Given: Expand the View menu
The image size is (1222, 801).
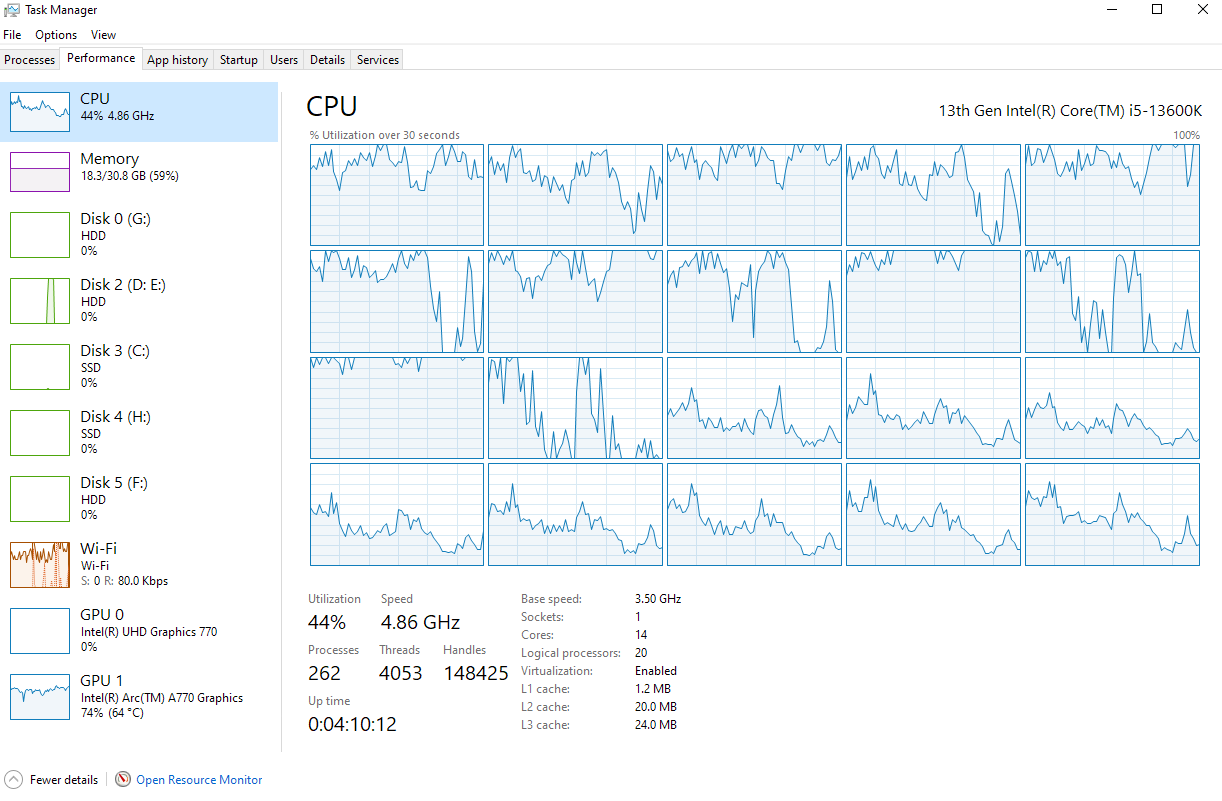Looking at the screenshot, I should (x=103, y=35).
